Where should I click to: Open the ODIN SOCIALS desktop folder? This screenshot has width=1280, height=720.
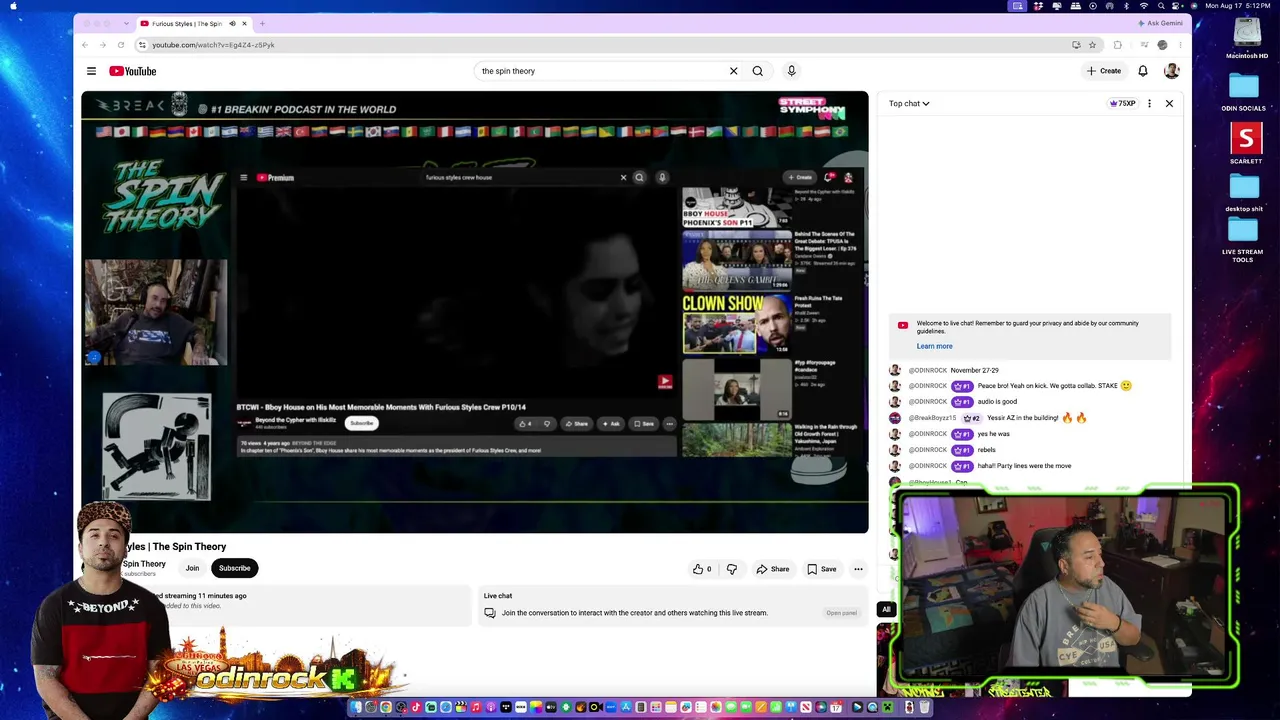[x=1244, y=92]
